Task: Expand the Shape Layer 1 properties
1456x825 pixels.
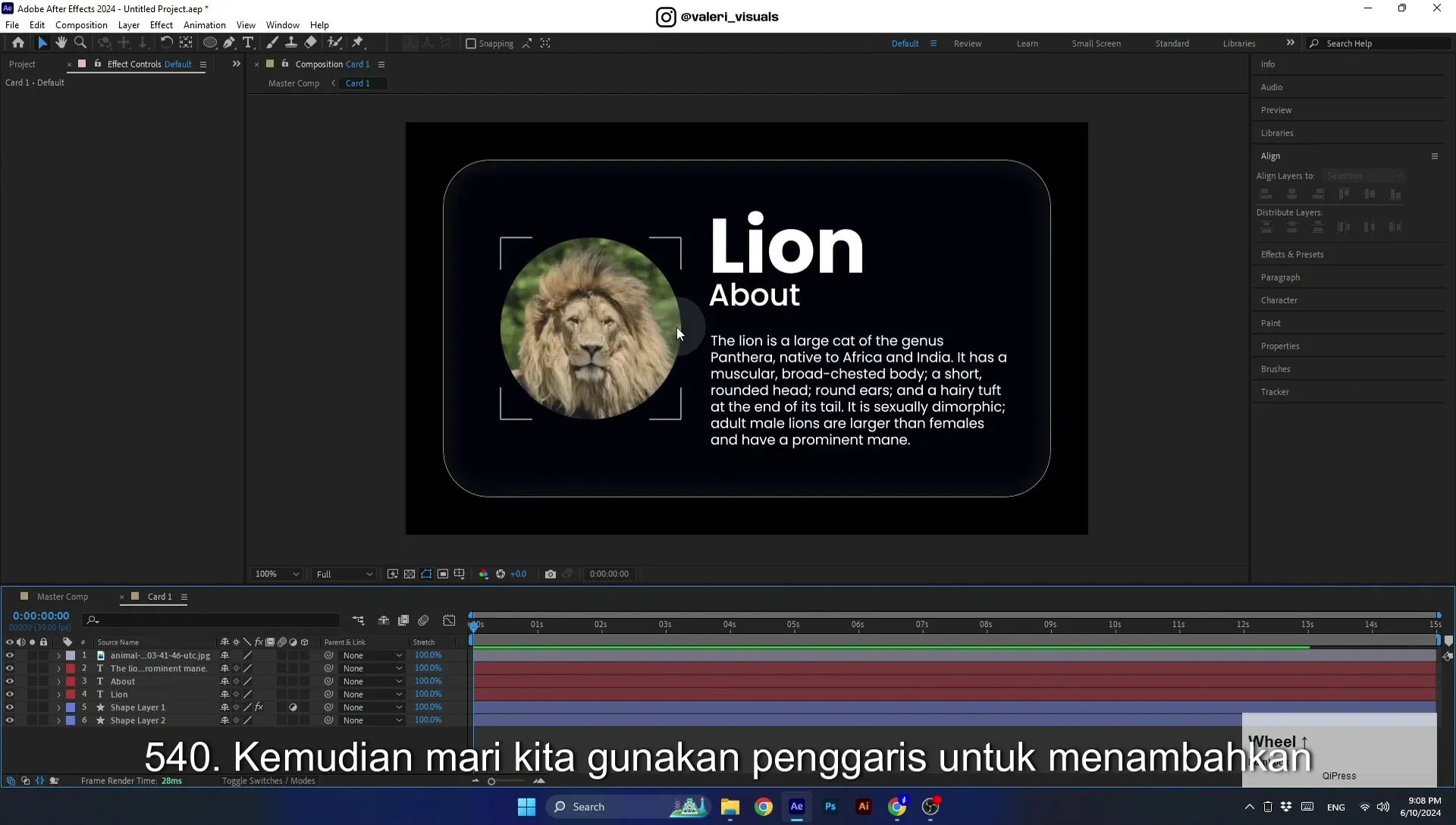Action: click(x=58, y=707)
